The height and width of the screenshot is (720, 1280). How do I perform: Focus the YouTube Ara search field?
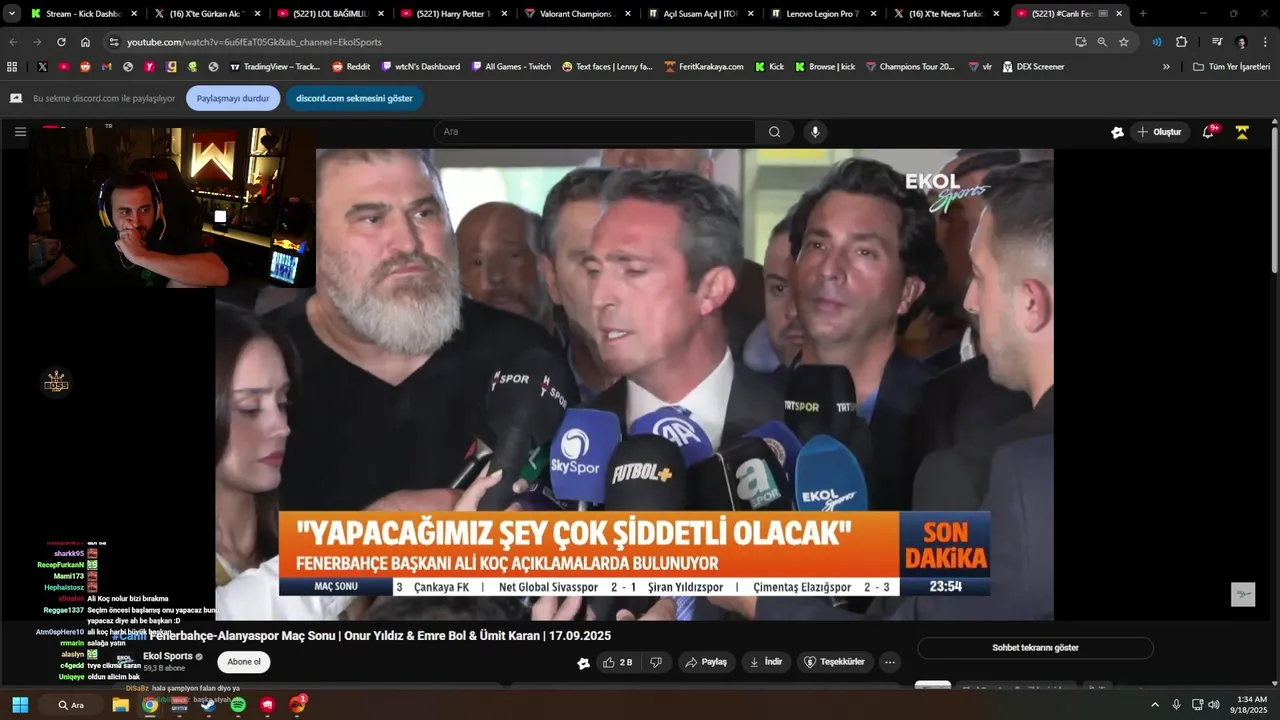point(595,132)
